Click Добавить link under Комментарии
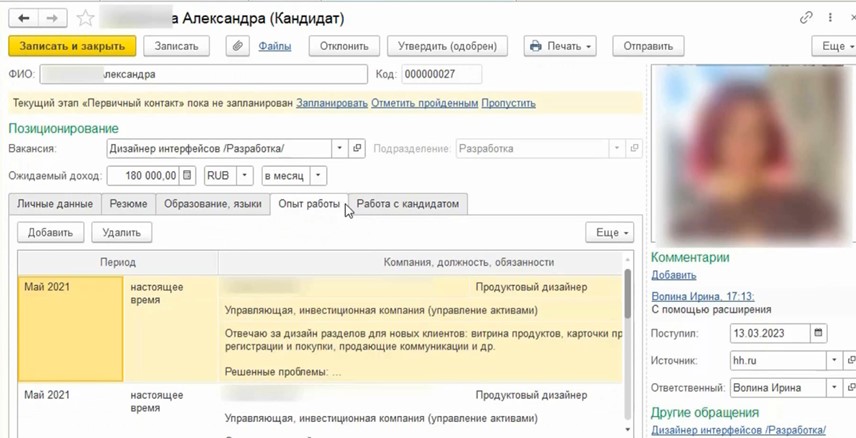856x438 pixels. (674, 275)
